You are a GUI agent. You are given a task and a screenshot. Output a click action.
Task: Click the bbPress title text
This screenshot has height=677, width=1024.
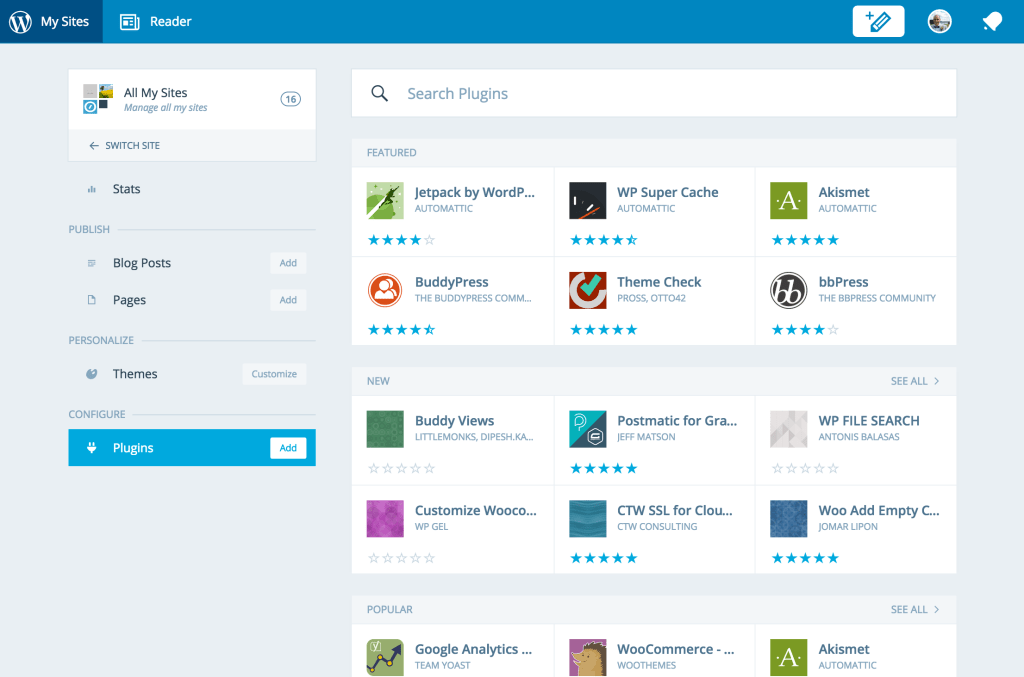click(x=844, y=282)
